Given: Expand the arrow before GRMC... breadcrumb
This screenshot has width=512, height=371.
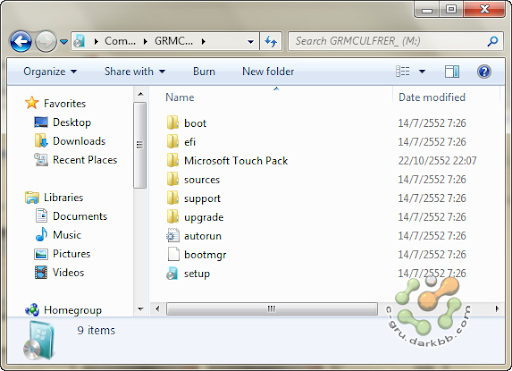Looking at the screenshot, I should pyautogui.click(x=145, y=42).
